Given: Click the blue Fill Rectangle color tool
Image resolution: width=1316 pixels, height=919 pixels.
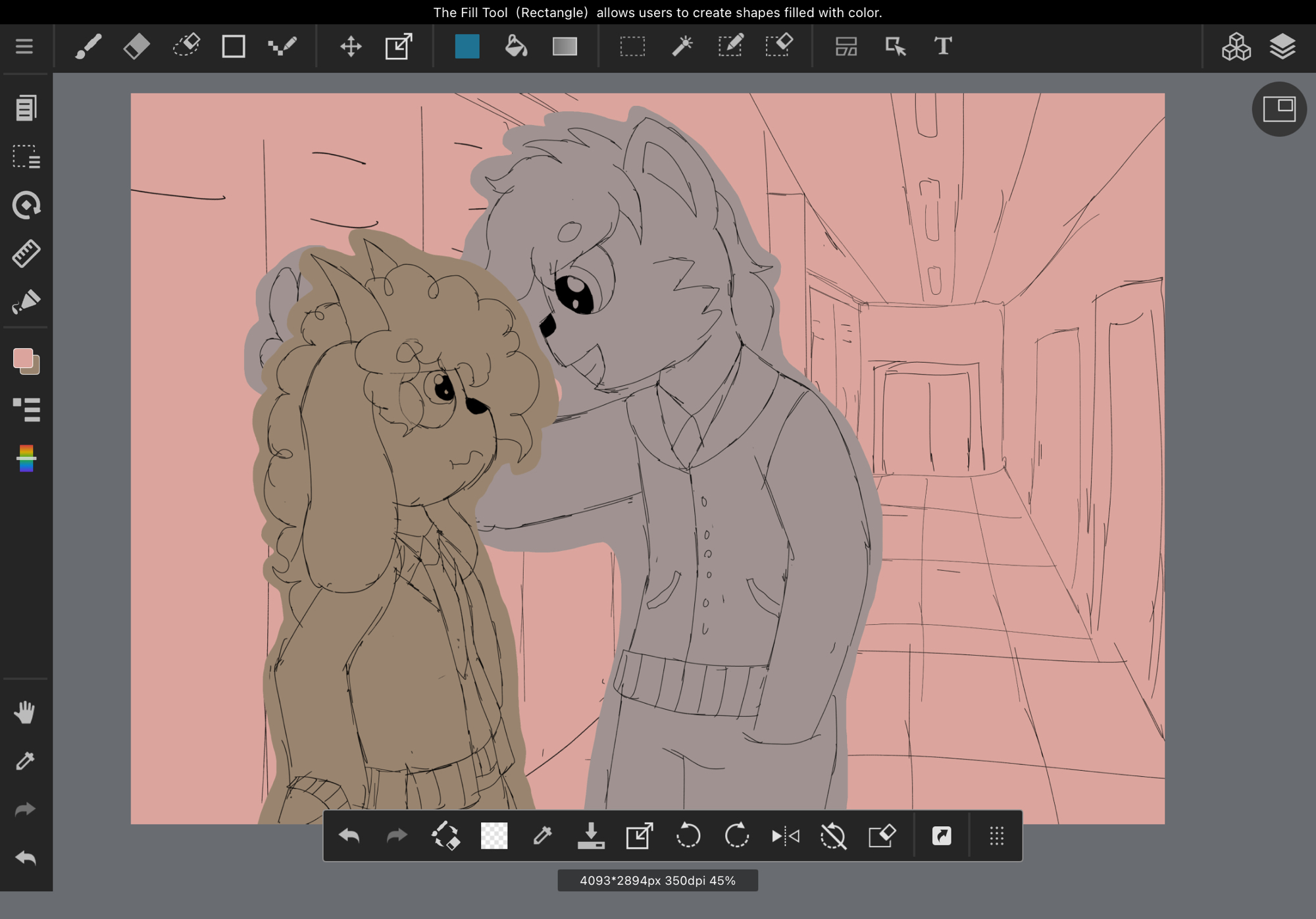Looking at the screenshot, I should coord(467,47).
